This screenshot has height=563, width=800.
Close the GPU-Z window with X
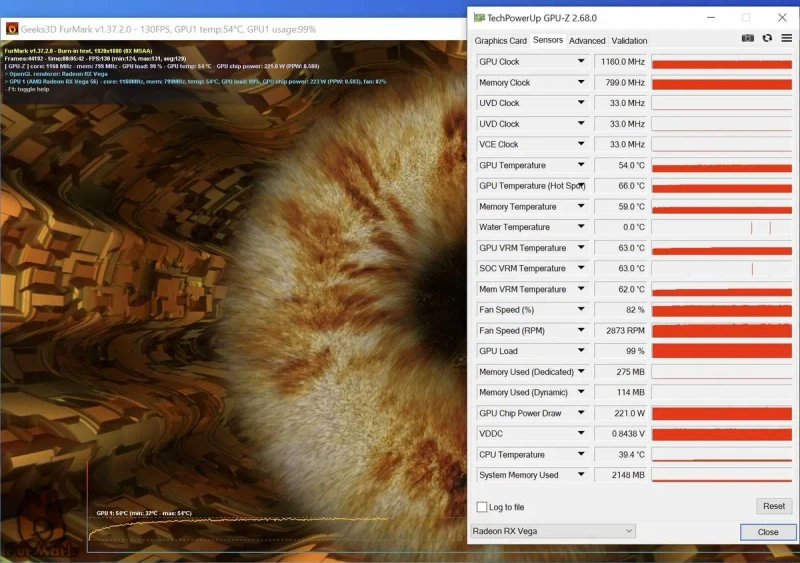coord(782,18)
